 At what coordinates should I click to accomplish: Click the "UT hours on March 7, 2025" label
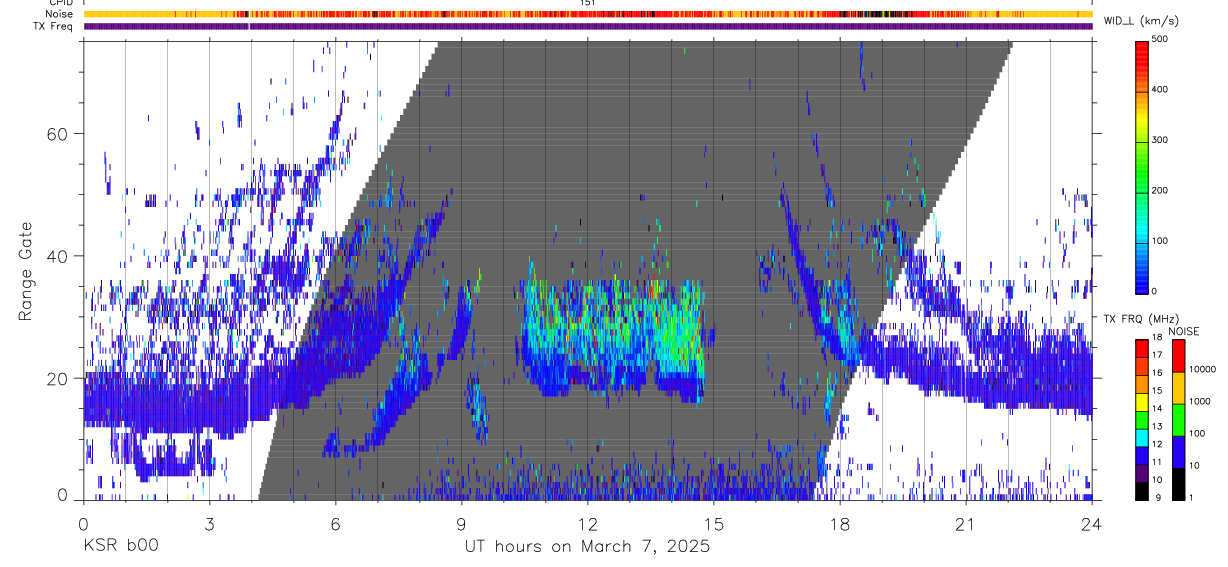tap(587, 547)
